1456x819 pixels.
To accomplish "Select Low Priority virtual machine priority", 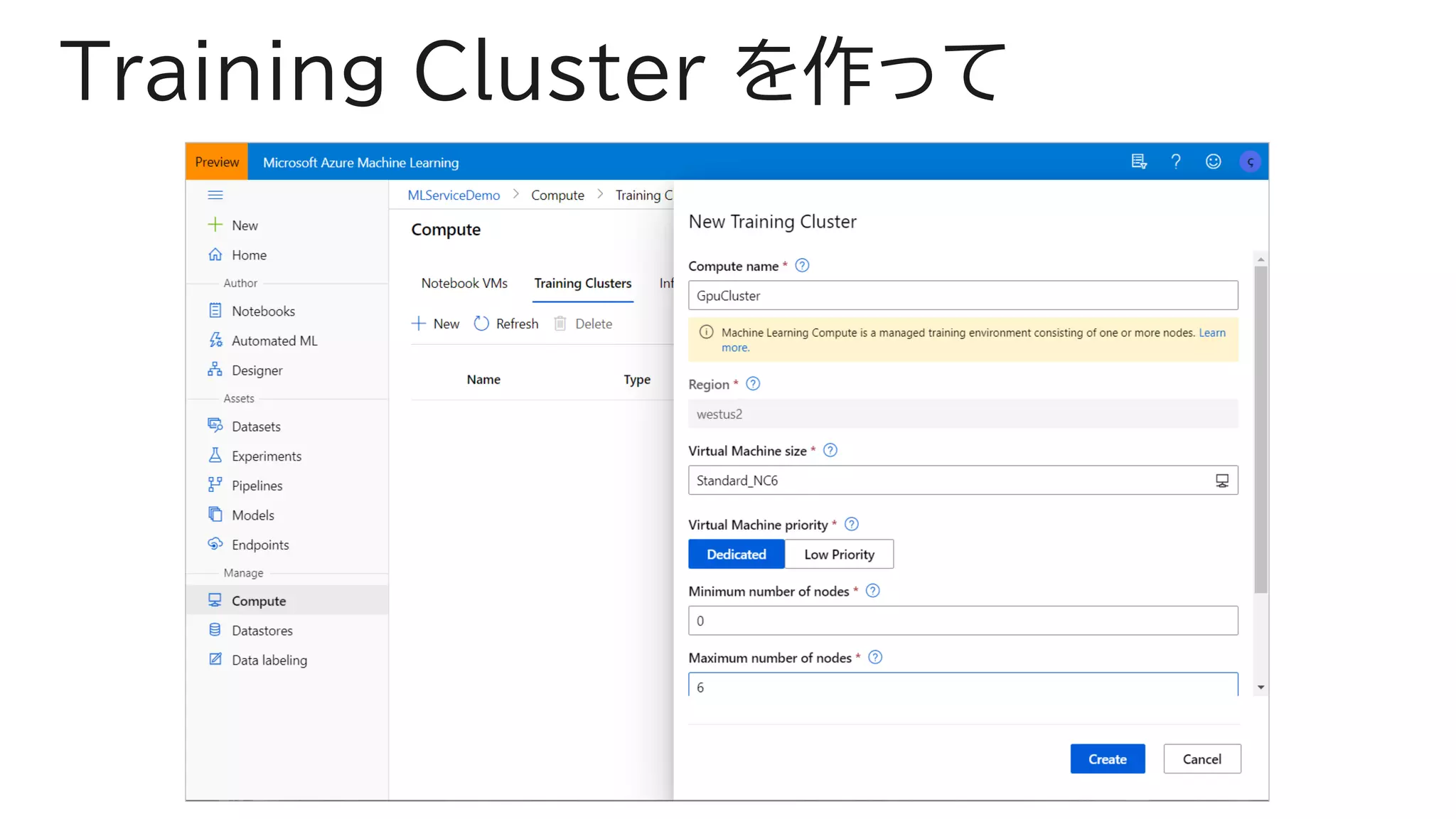I will pyautogui.click(x=840, y=555).
